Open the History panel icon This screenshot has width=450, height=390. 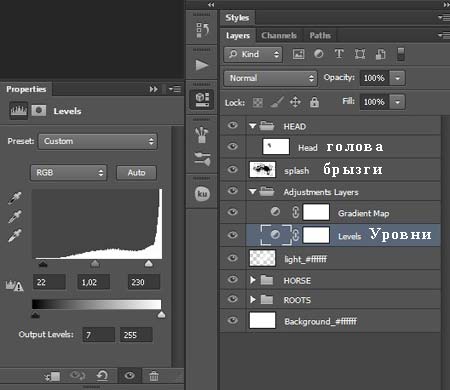coord(202,30)
